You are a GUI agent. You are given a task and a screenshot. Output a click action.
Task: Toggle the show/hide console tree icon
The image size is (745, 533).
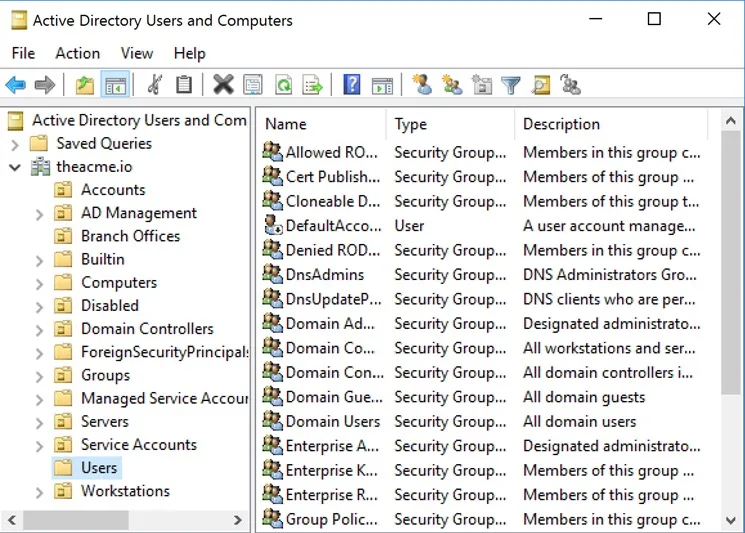(115, 85)
